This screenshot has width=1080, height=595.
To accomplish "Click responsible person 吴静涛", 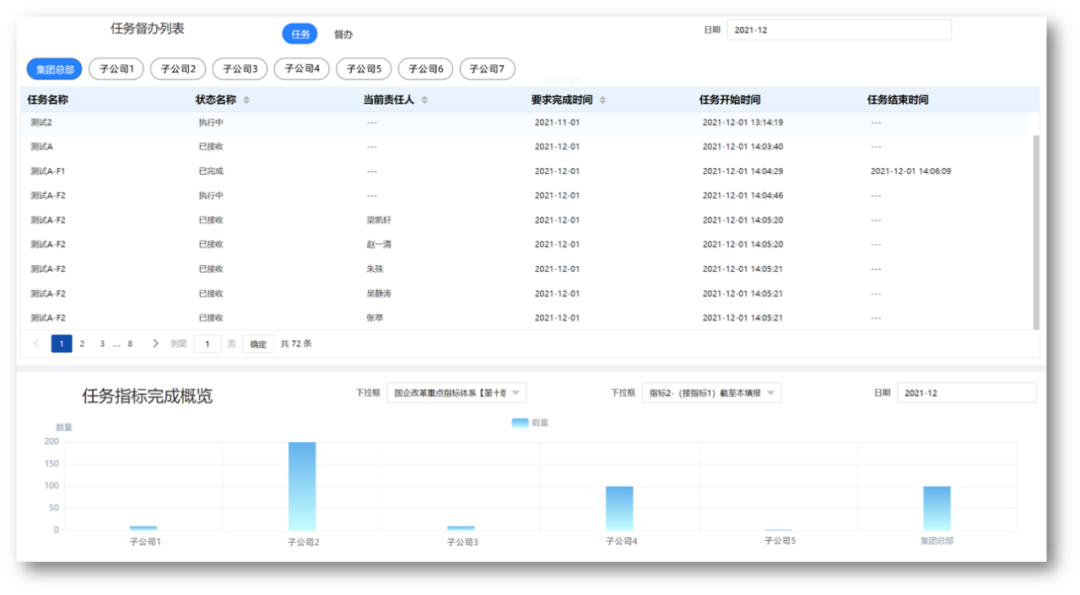I will pyautogui.click(x=379, y=293).
